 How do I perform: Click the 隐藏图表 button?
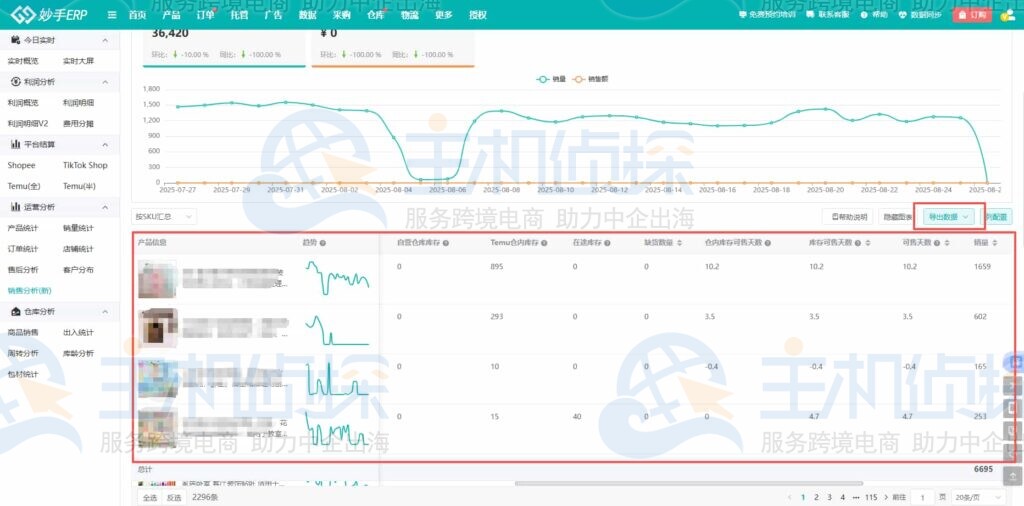coord(897,216)
